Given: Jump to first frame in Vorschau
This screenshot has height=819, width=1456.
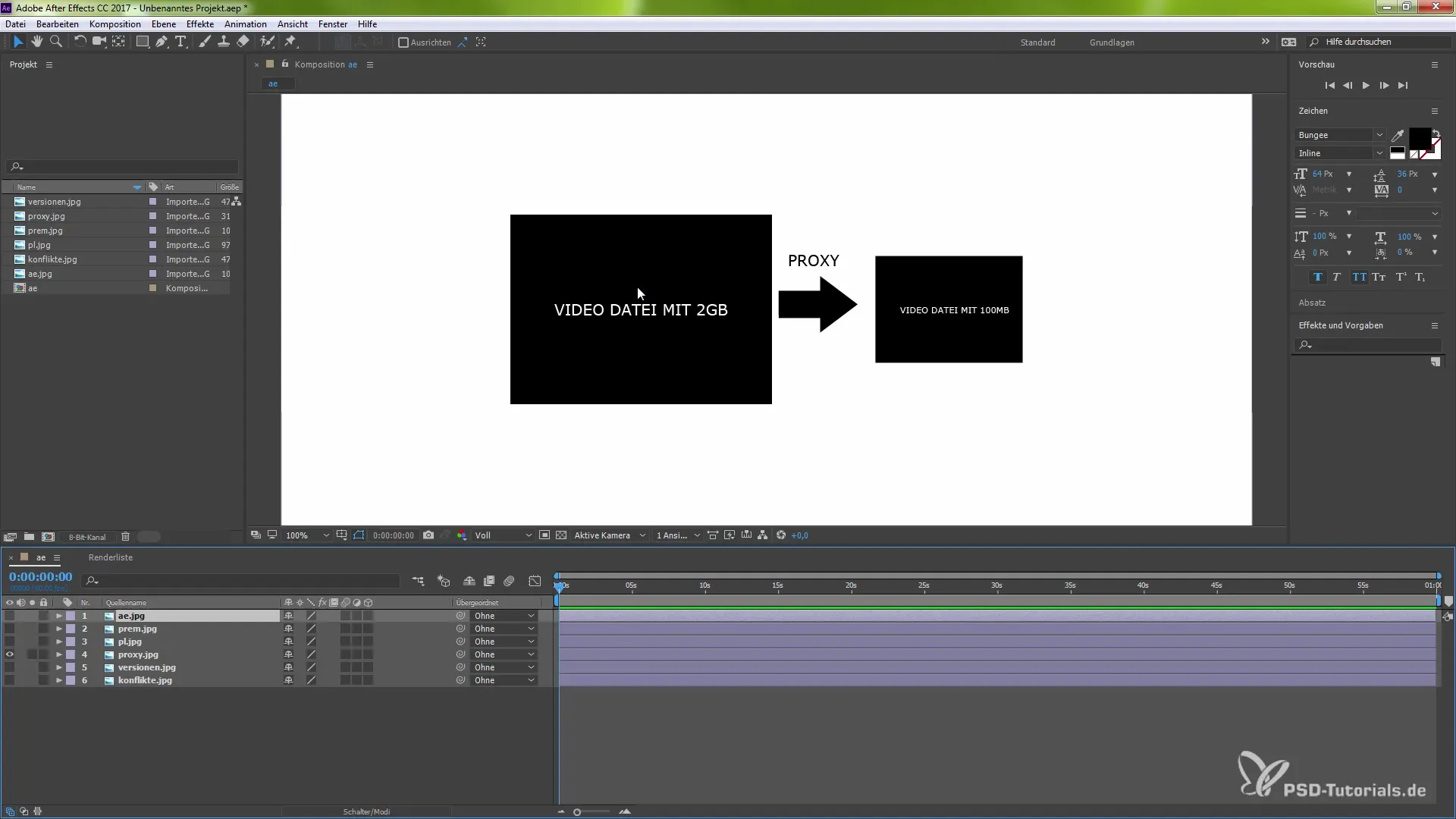Looking at the screenshot, I should [x=1329, y=86].
